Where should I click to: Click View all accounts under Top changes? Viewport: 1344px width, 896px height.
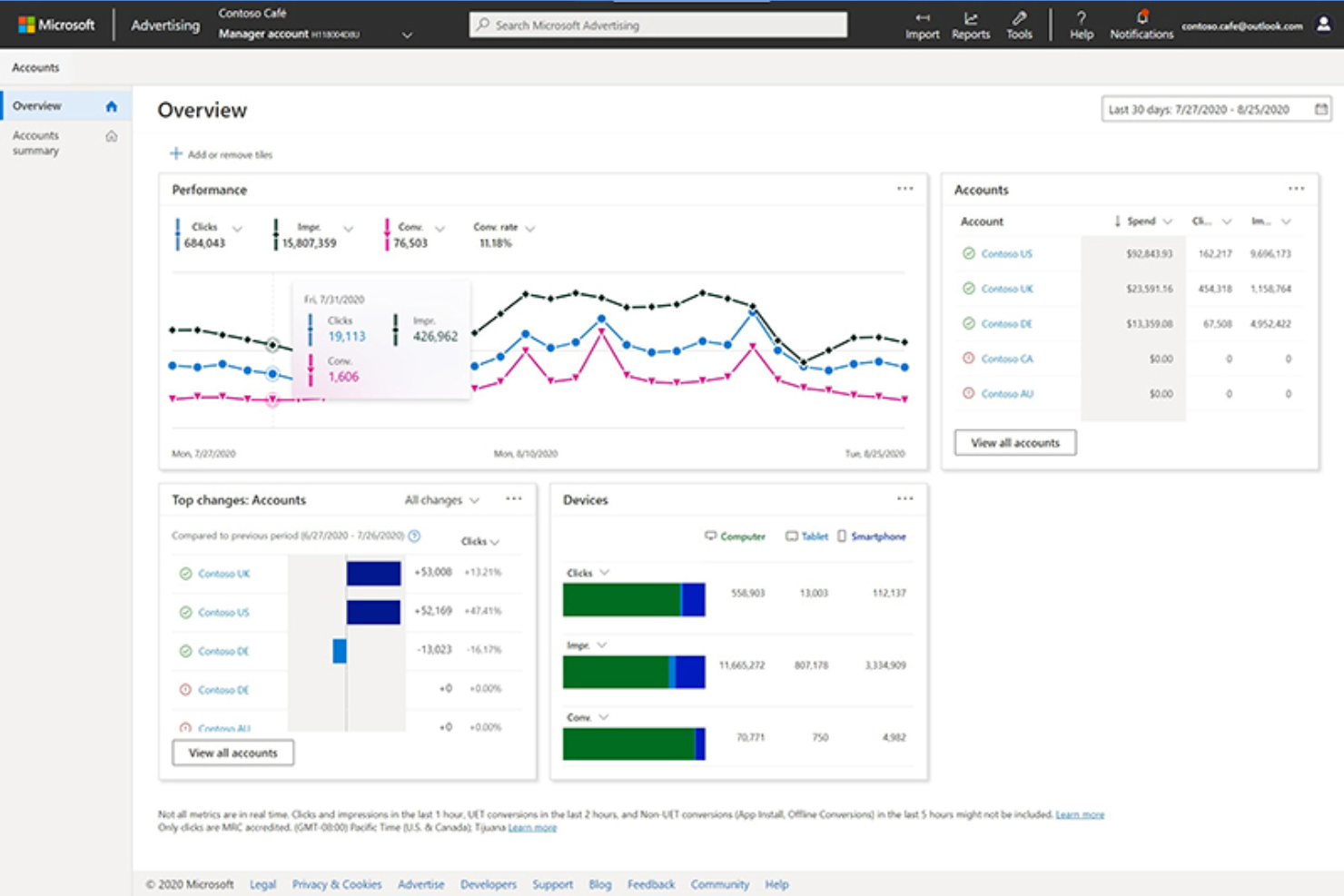[232, 753]
